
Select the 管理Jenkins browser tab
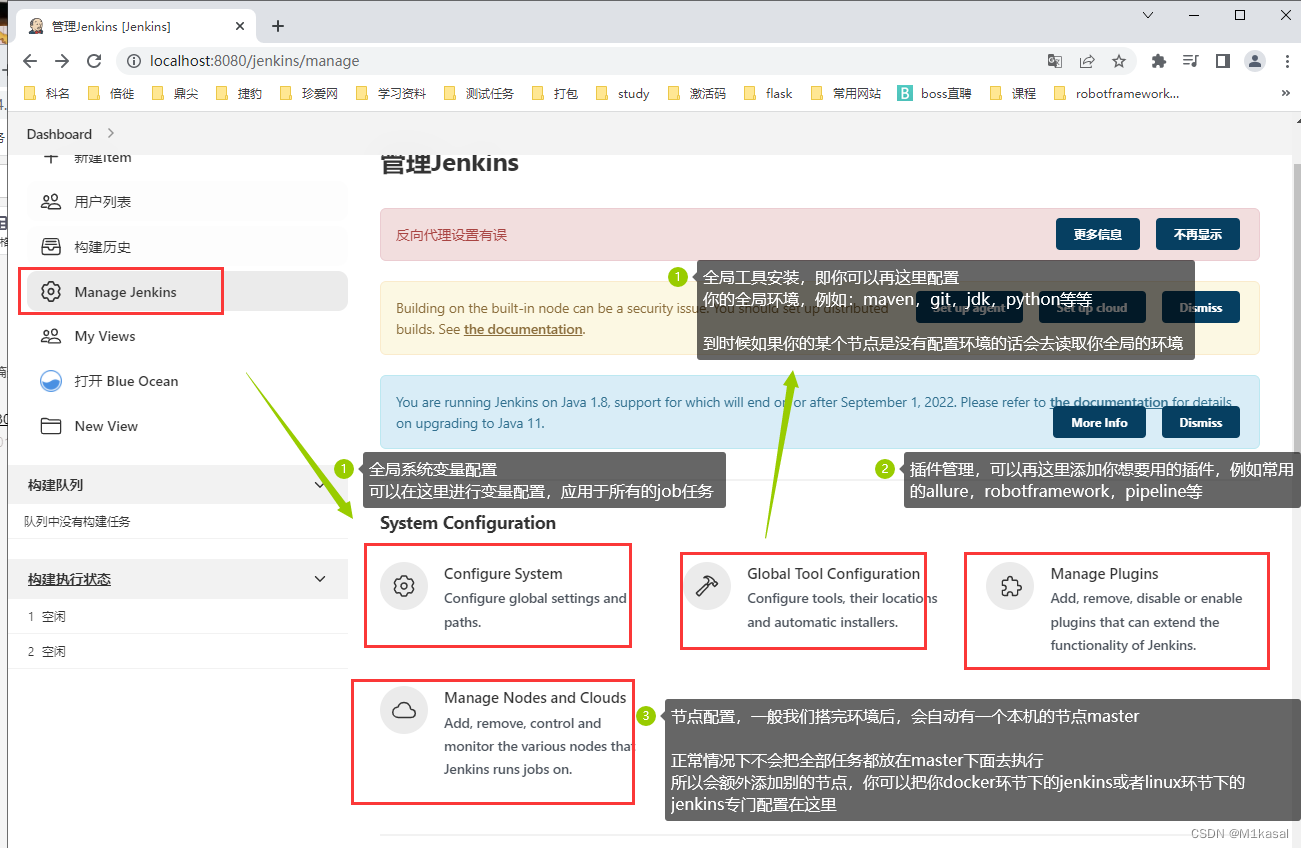135,26
